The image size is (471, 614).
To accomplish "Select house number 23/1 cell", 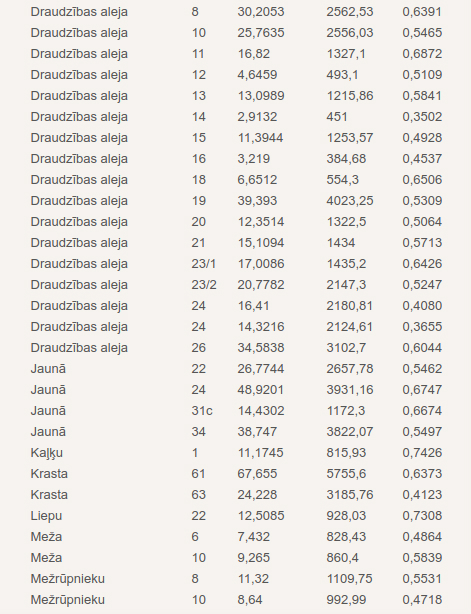I will [204, 264].
